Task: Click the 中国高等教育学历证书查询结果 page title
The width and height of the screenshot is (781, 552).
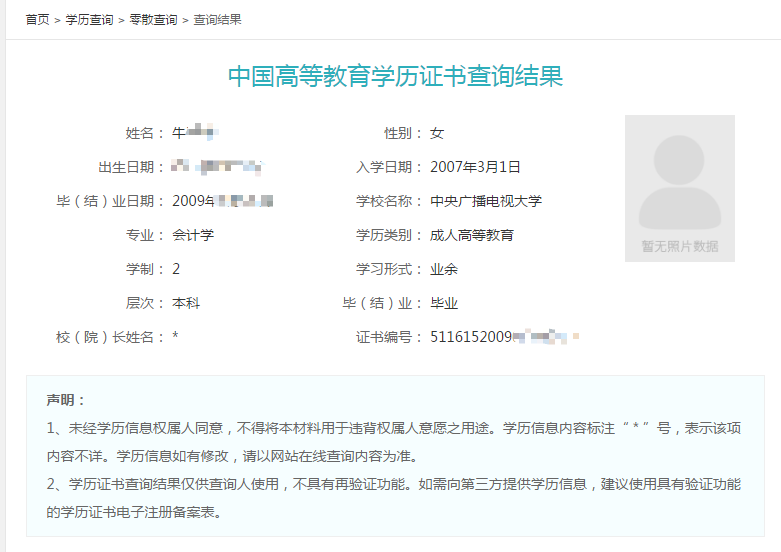Action: click(395, 77)
